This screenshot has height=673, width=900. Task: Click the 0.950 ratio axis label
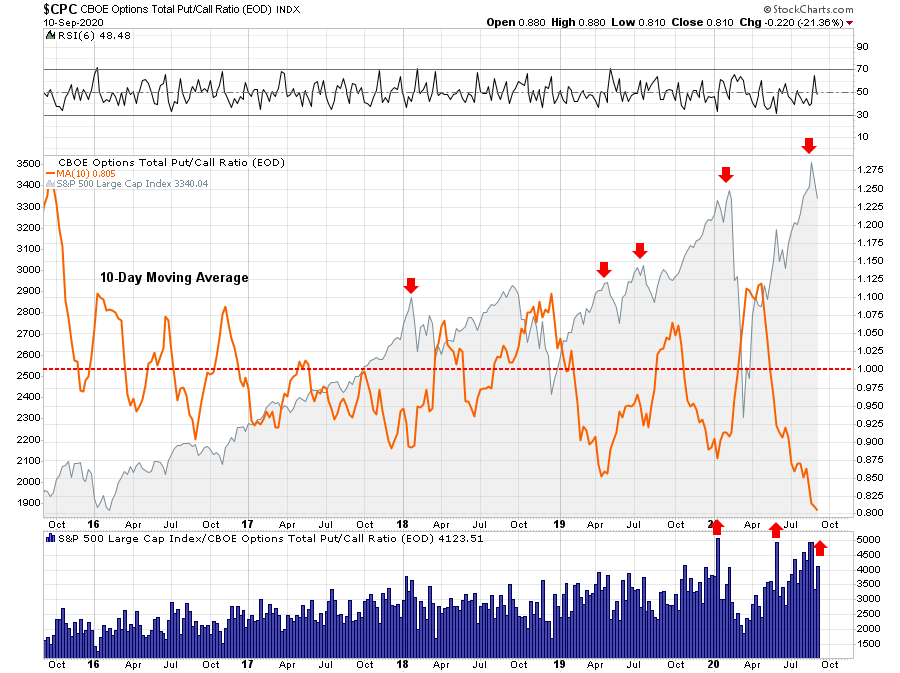pos(870,406)
